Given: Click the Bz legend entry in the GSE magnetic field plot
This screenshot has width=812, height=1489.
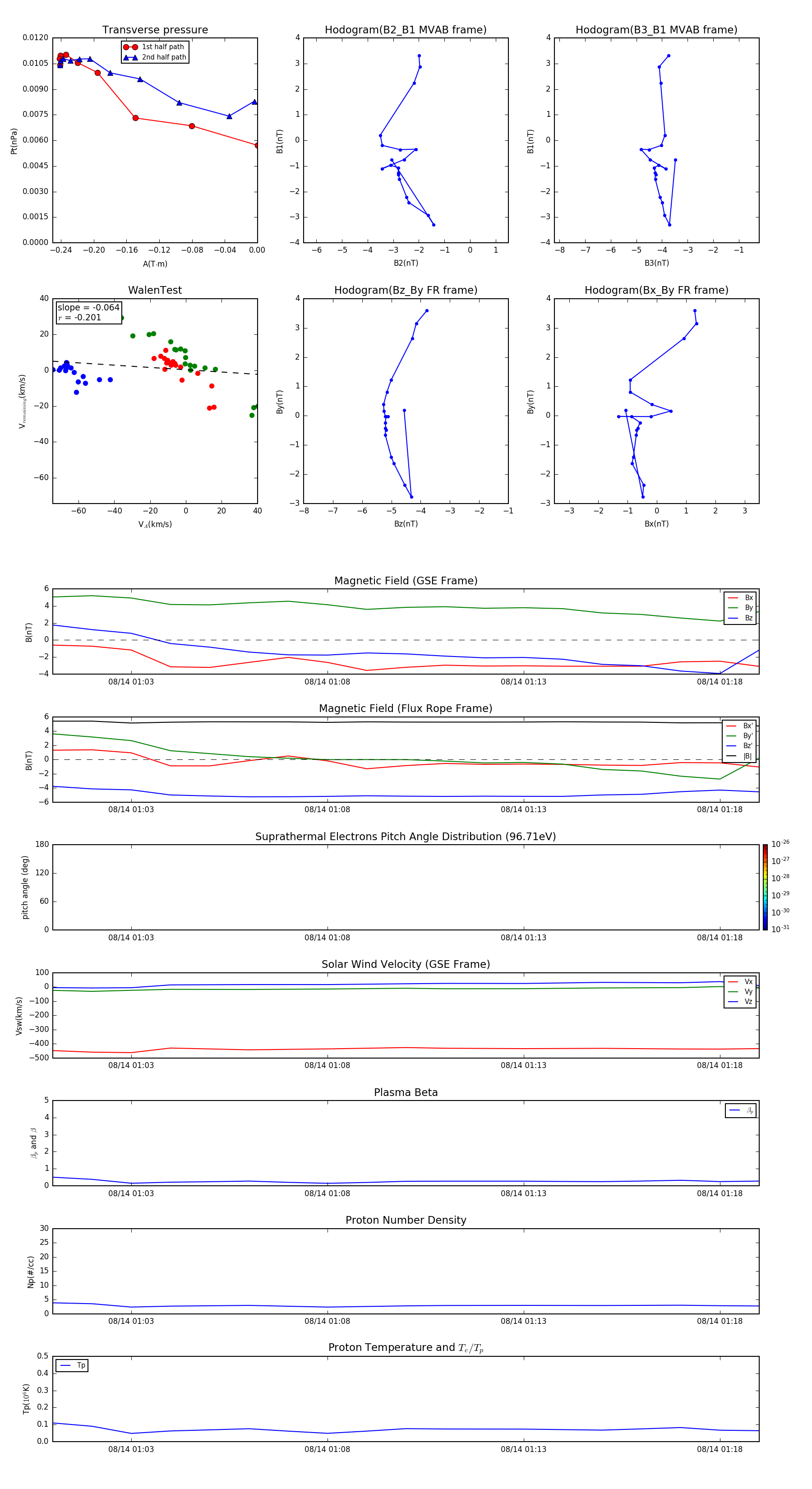Looking at the screenshot, I should pyautogui.click(x=740, y=619).
